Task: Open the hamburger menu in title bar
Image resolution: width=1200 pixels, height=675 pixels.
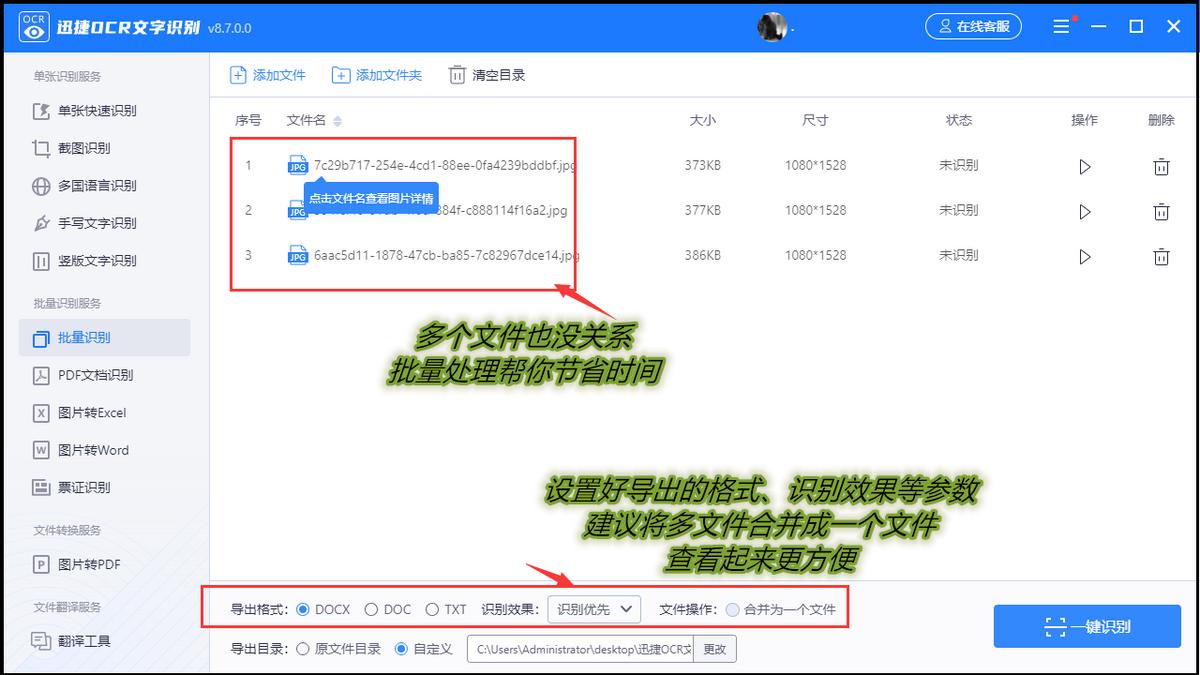Action: [1061, 26]
